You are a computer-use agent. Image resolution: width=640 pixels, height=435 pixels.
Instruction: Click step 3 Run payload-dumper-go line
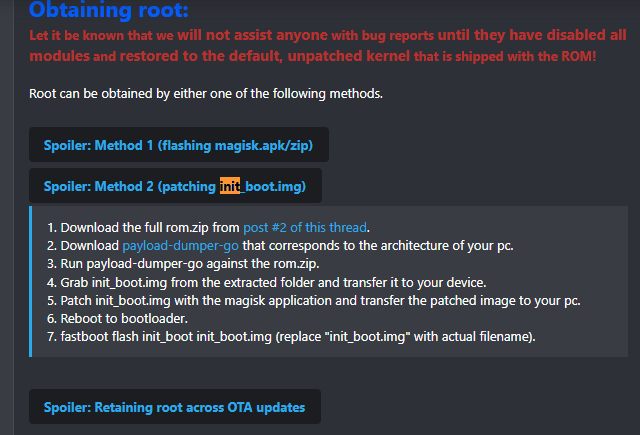pos(183,264)
